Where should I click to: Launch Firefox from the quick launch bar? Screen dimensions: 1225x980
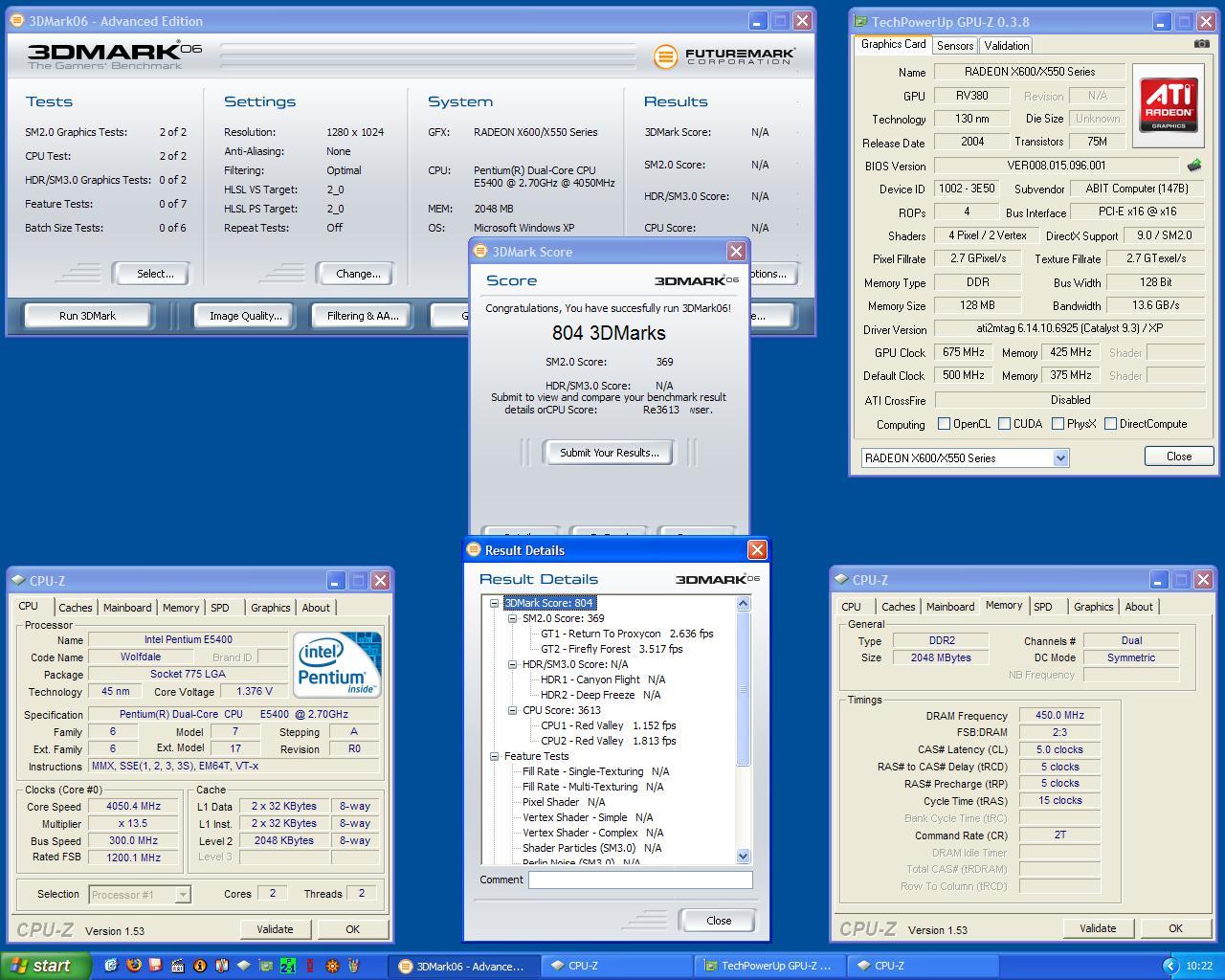click(133, 966)
